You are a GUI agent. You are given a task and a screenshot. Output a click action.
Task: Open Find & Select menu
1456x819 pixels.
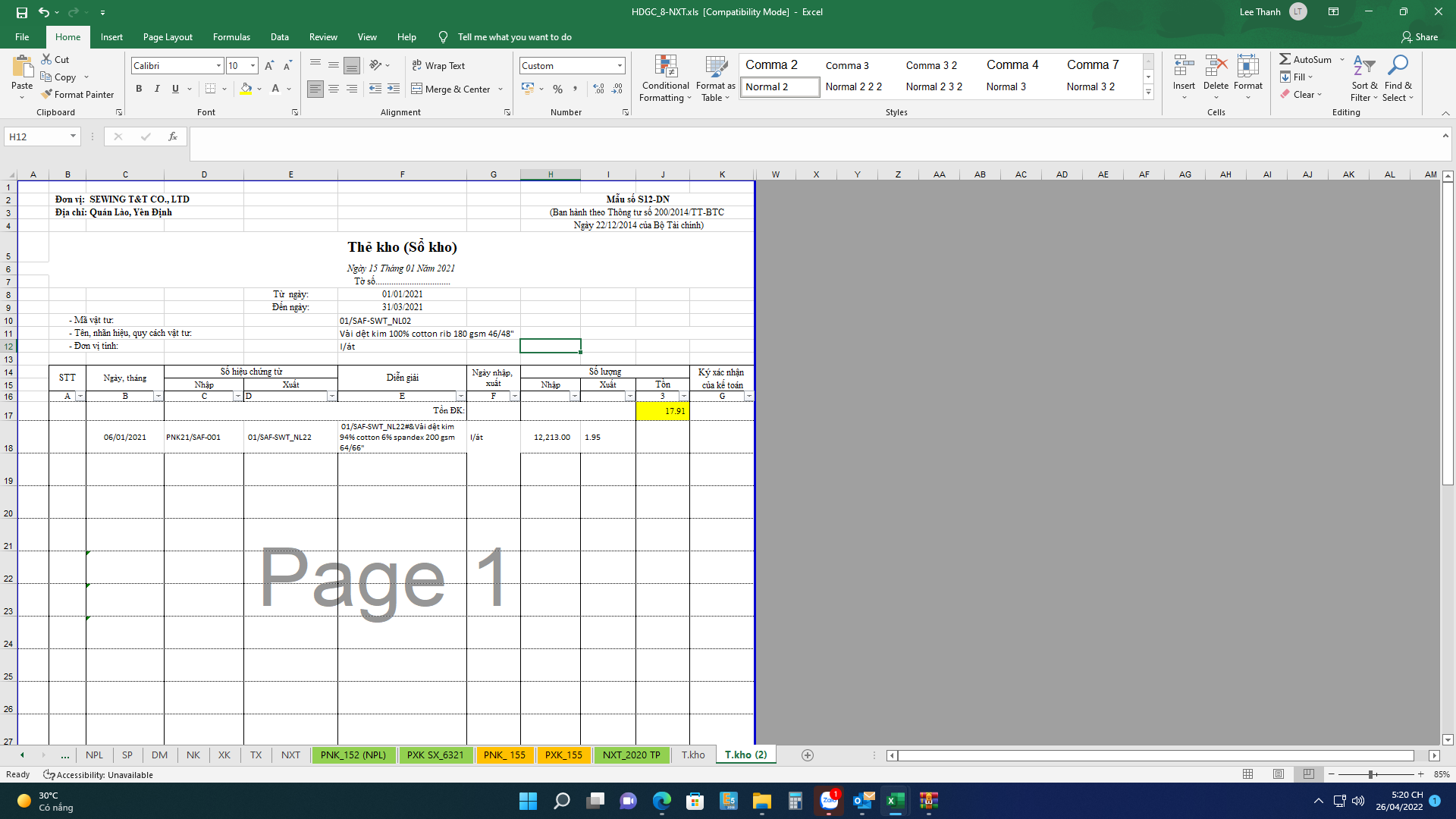click(1398, 78)
